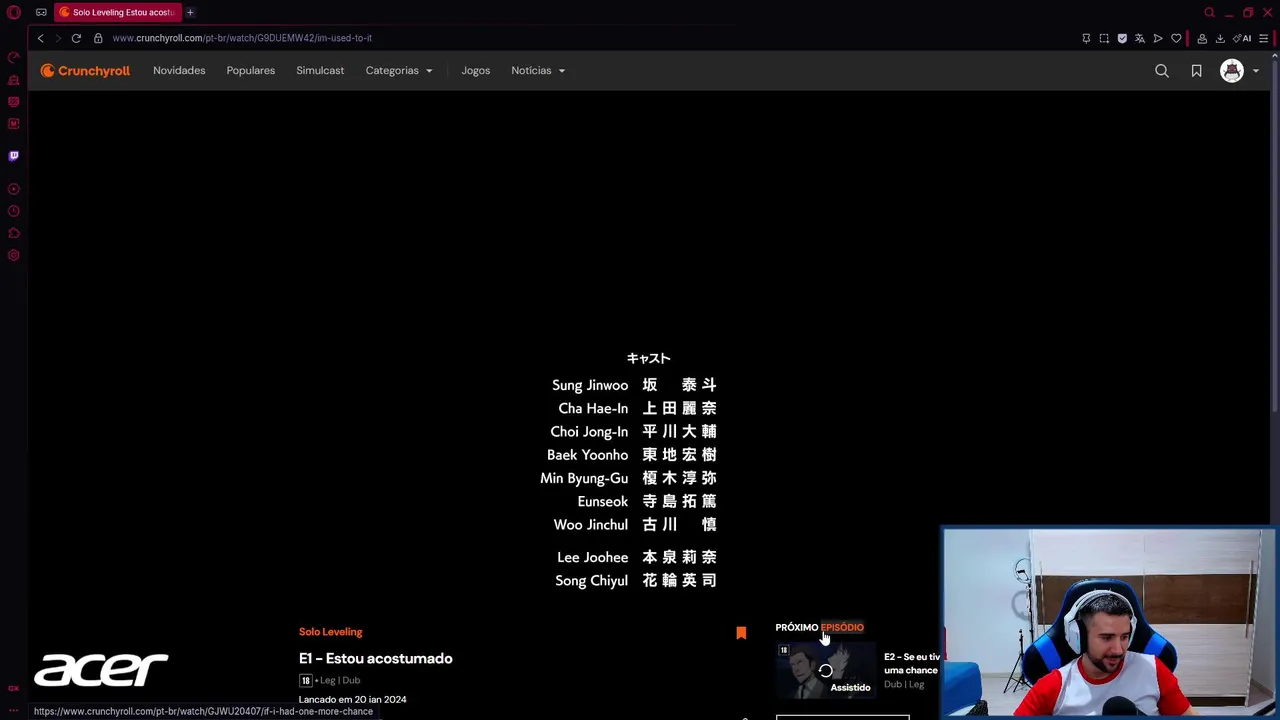Open Twitch panel in sidebar
This screenshot has height=720, width=1280.
pos(14,156)
